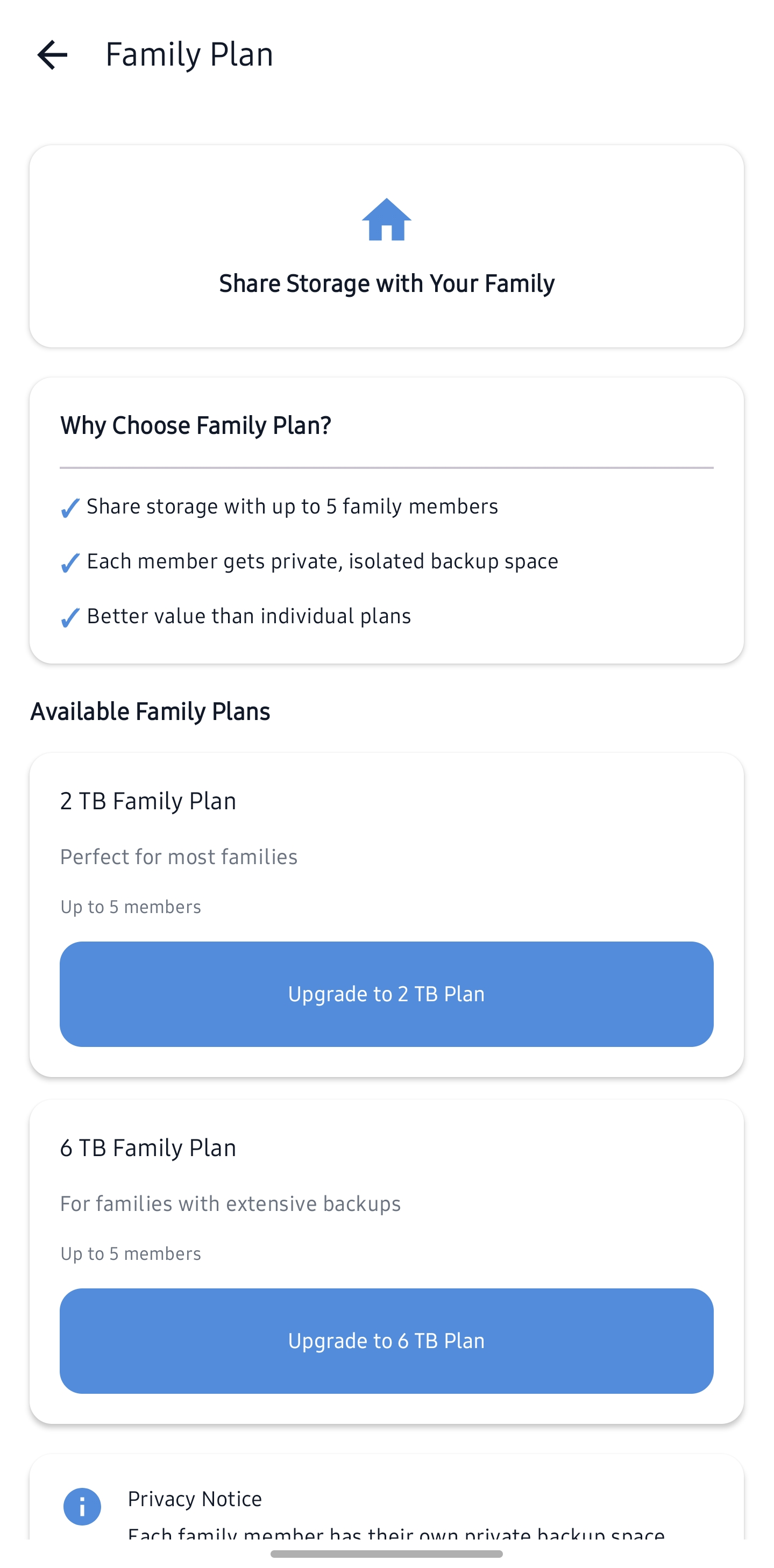The width and height of the screenshot is (774, 1568).
Task: Tap checkmark beside 'Share storage with up to 5'
Action: (70, 508)
